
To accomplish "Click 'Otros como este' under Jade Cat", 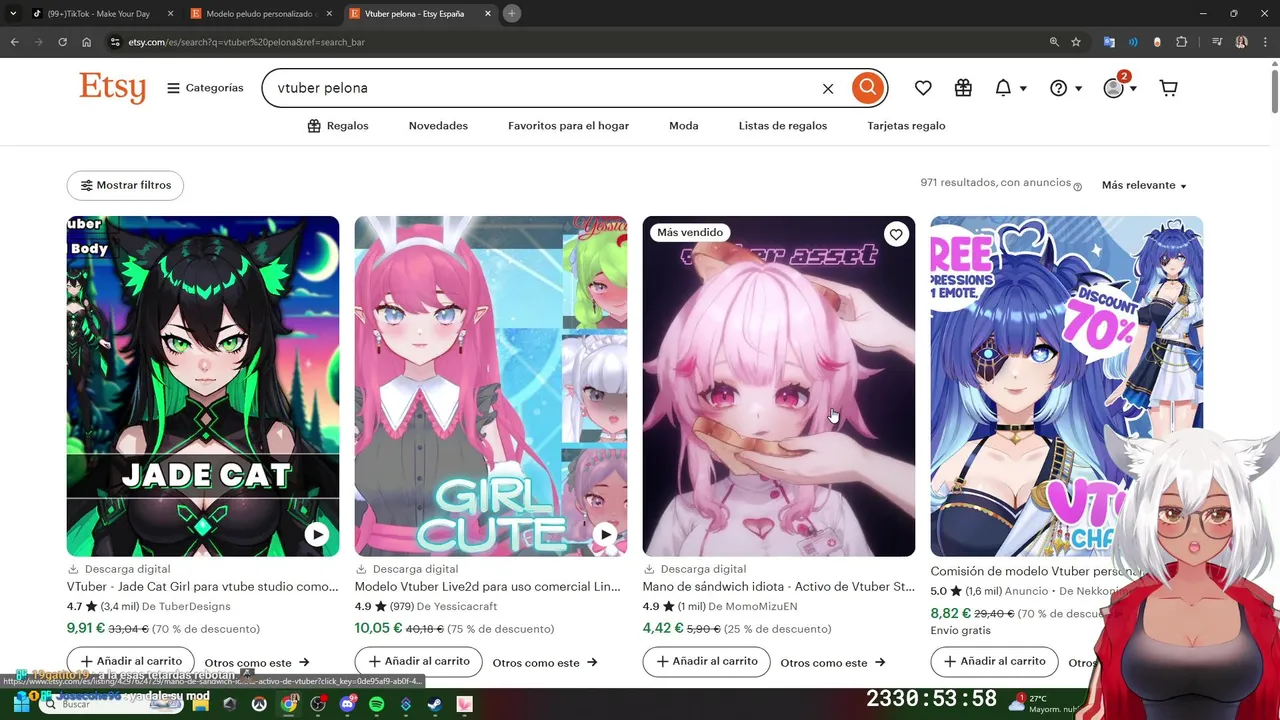I will (x=257, y=663).
